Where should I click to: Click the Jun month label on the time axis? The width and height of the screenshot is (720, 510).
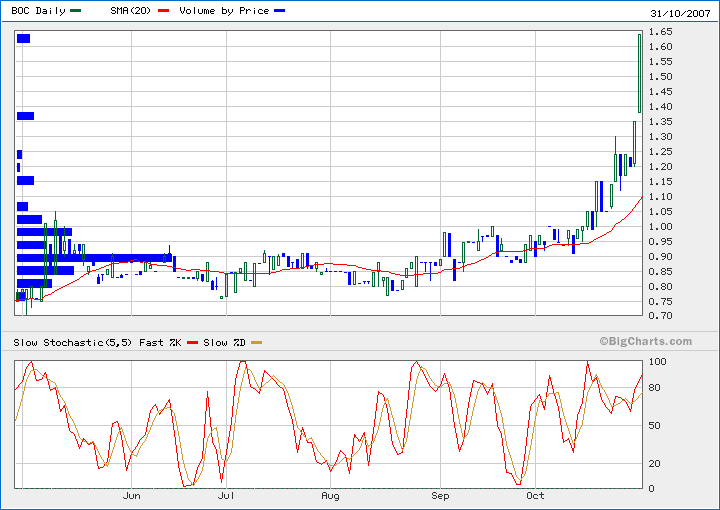pos(131,495)
